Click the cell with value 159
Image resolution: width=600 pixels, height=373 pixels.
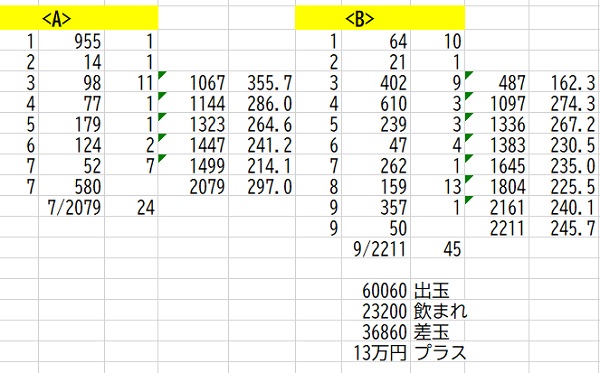point(376,186)
